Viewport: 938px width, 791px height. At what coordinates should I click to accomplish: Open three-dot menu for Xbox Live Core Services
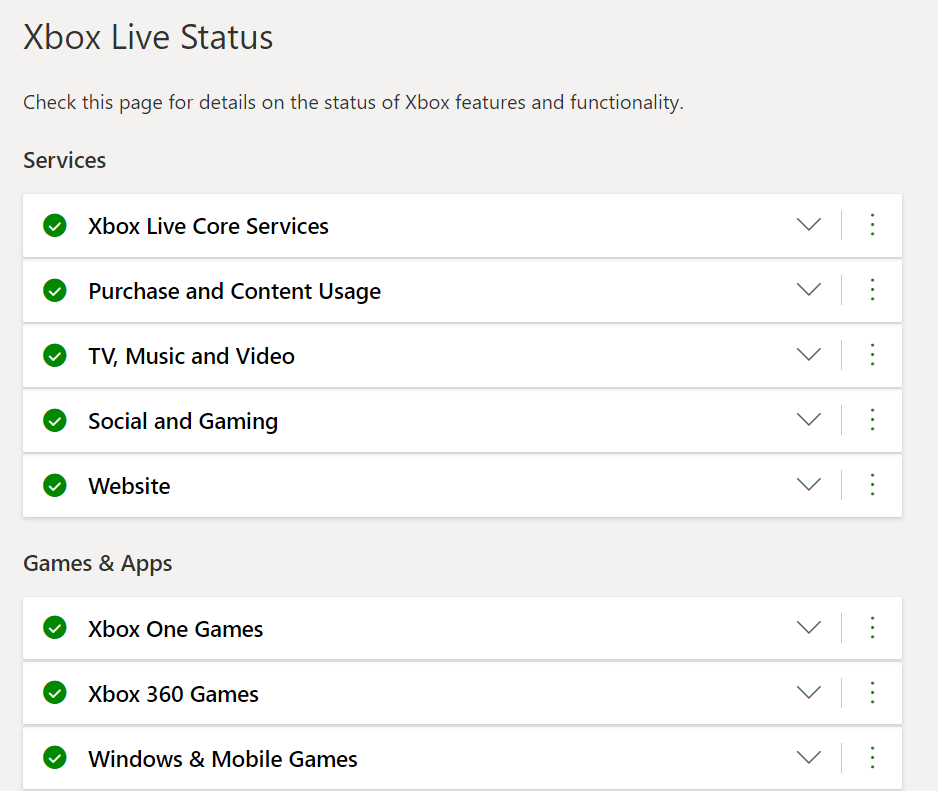coord(872,226)
